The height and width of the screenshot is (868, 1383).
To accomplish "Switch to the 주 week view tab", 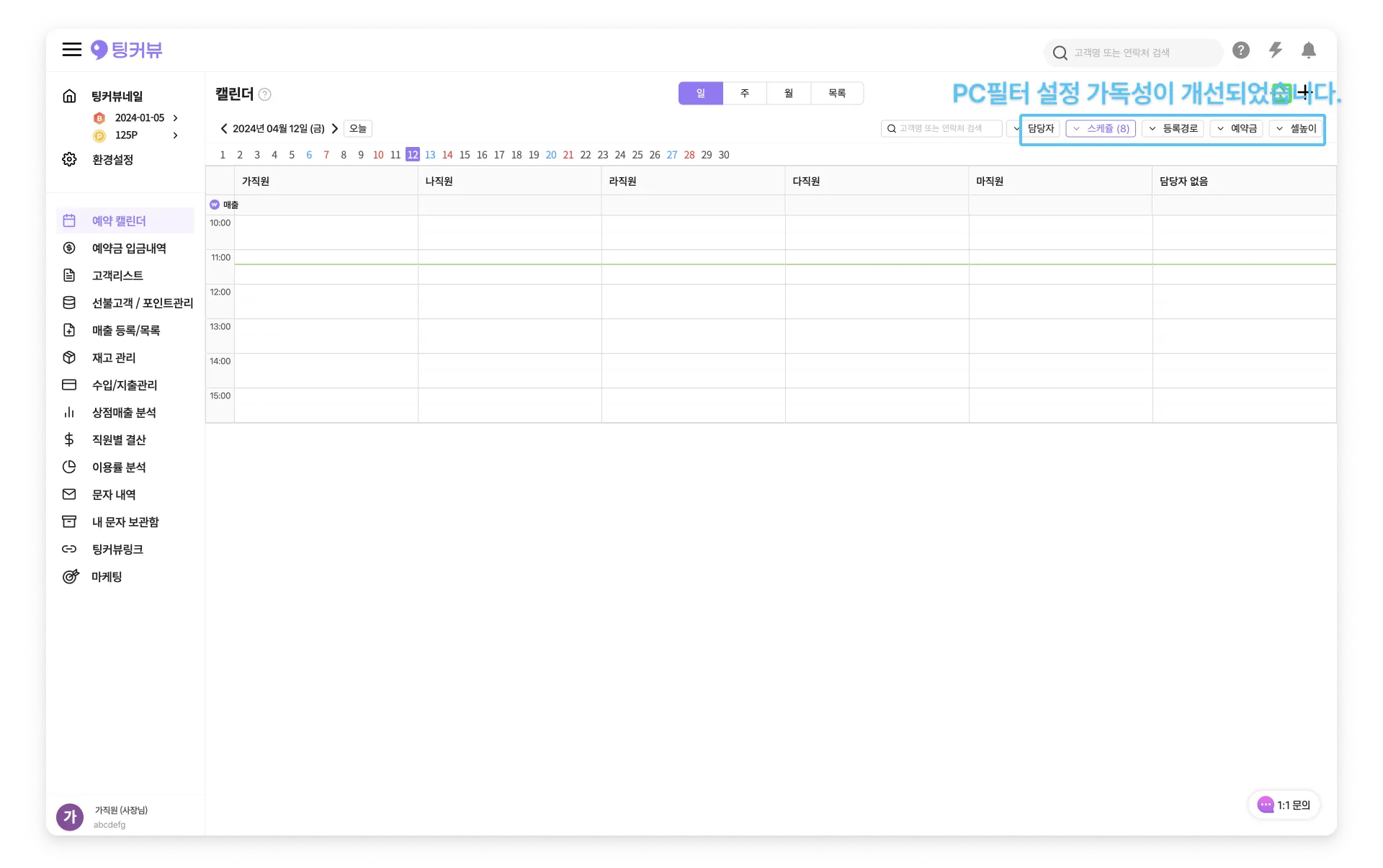I will 745,94.
